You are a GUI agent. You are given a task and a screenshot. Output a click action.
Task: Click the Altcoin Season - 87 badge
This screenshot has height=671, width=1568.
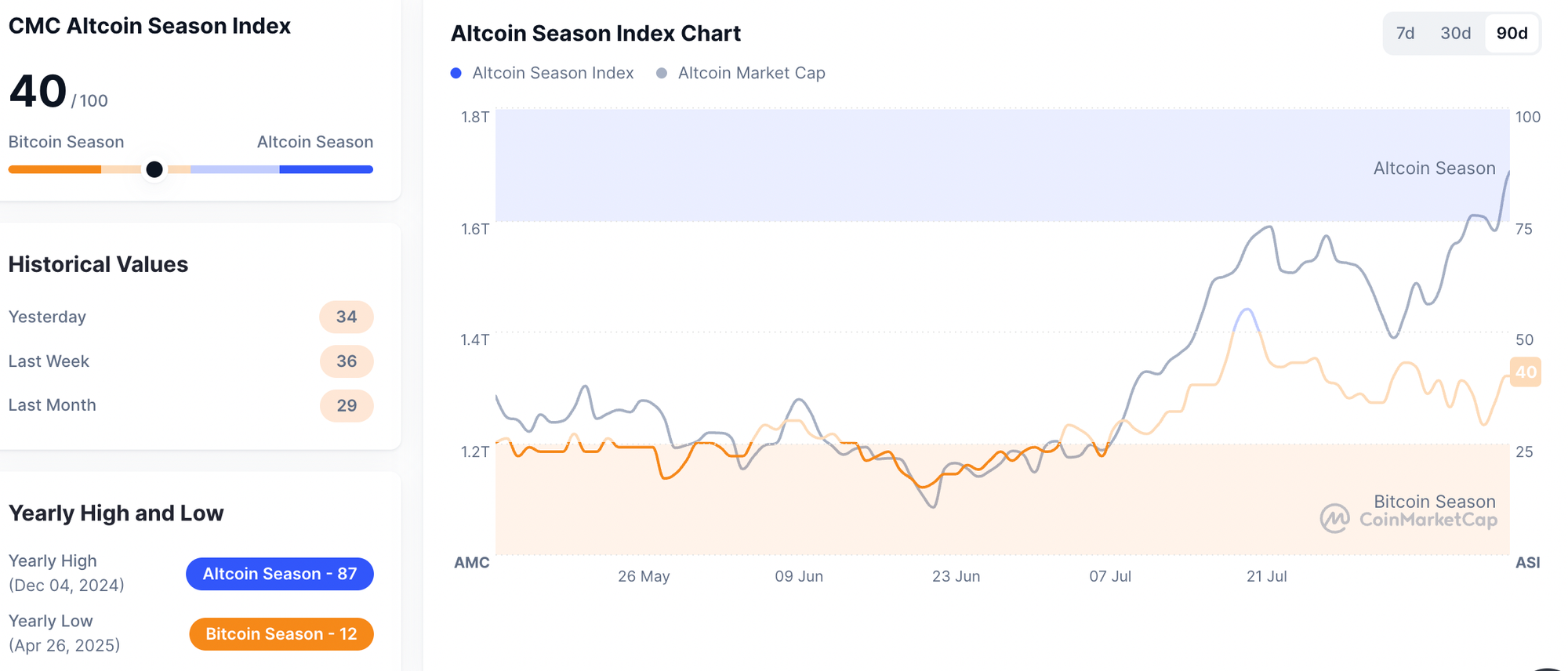[279, 574]
